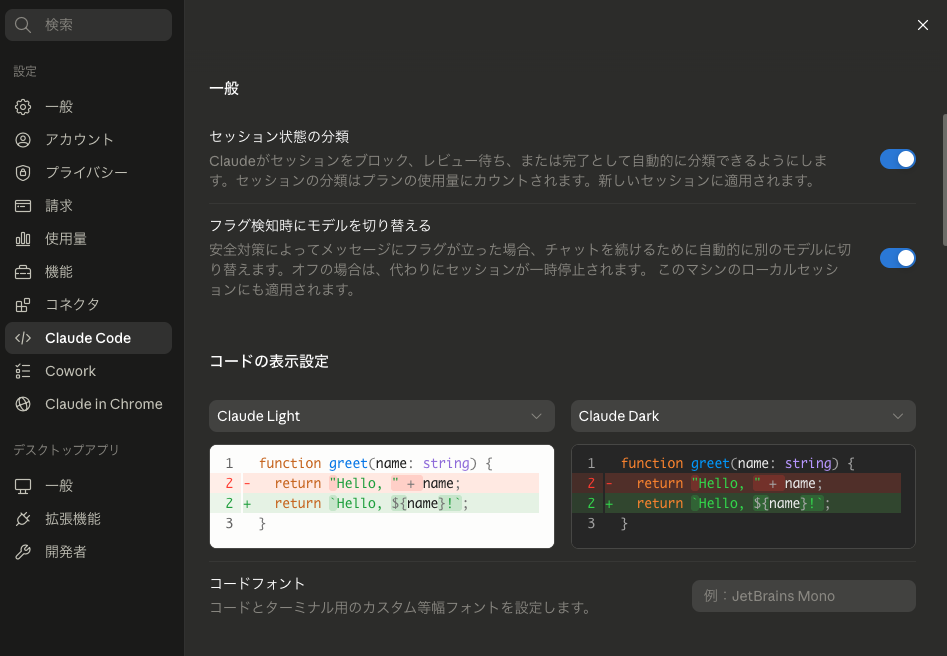The width and height of the screenshot is (947, 656).
Task: Open 一般 under the 設定 section
Action: tap(88, 107)
